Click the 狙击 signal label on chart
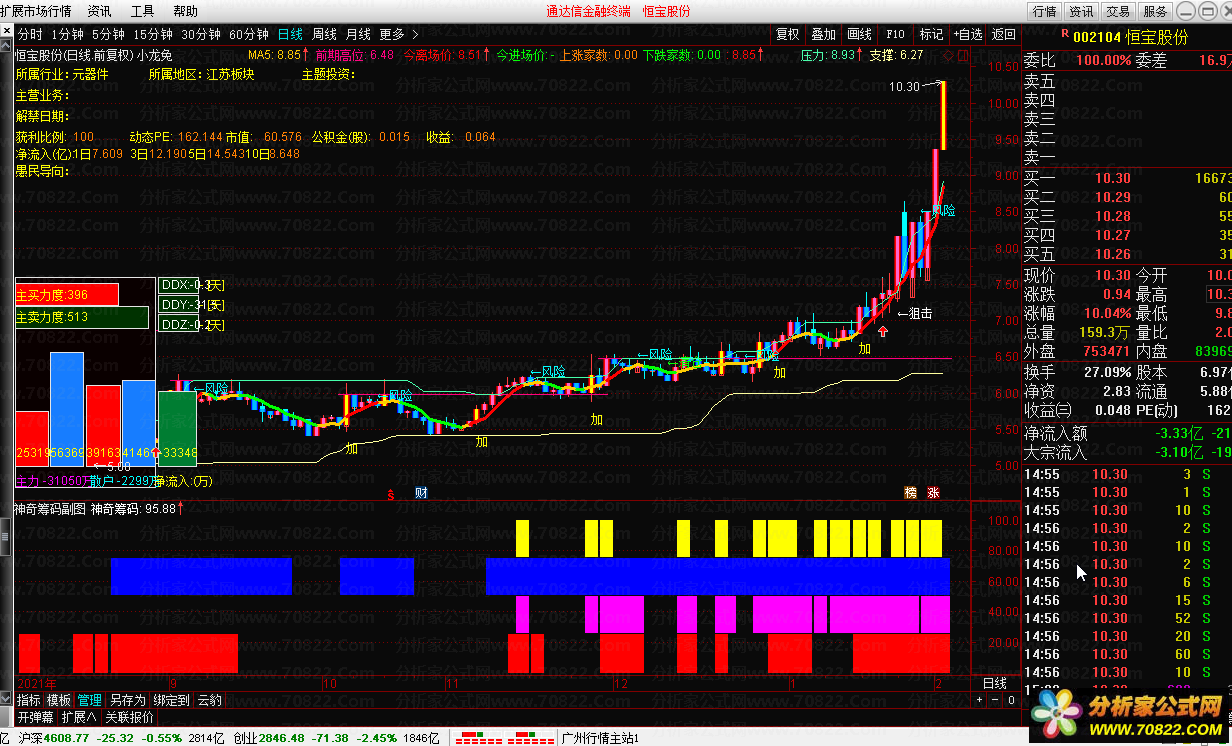 914,313
